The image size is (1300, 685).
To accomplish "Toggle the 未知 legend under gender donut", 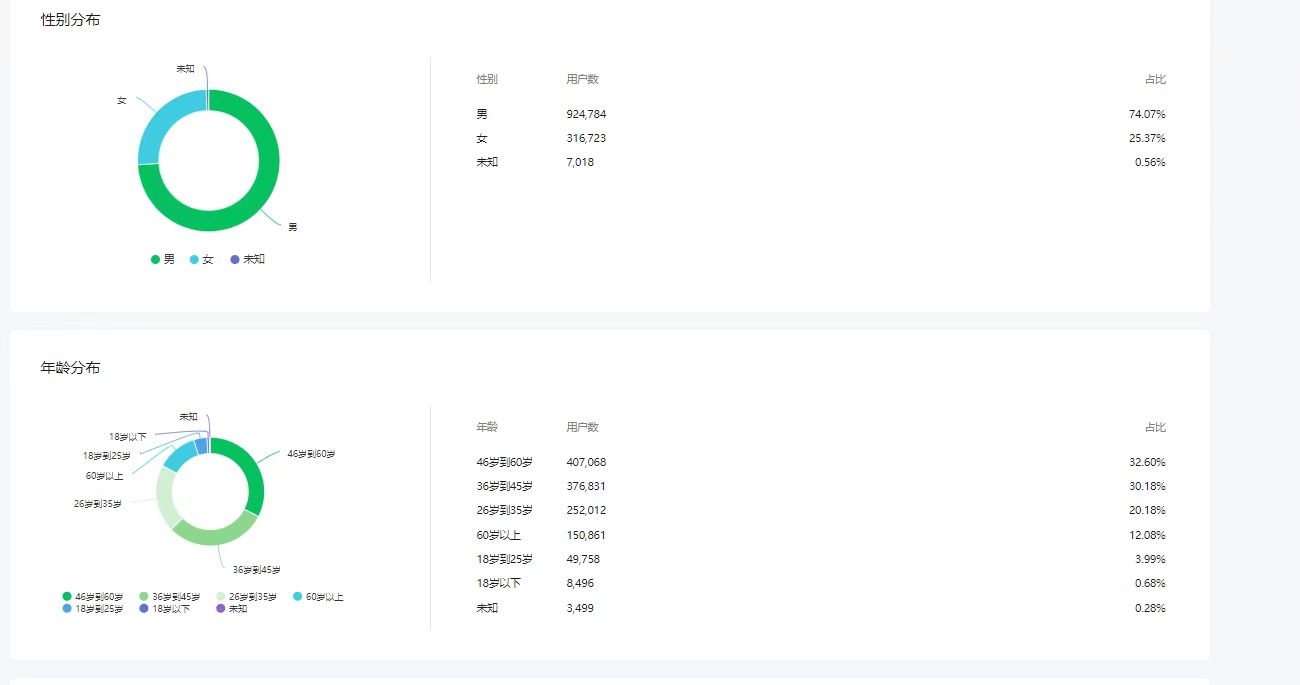I will 247,259.
